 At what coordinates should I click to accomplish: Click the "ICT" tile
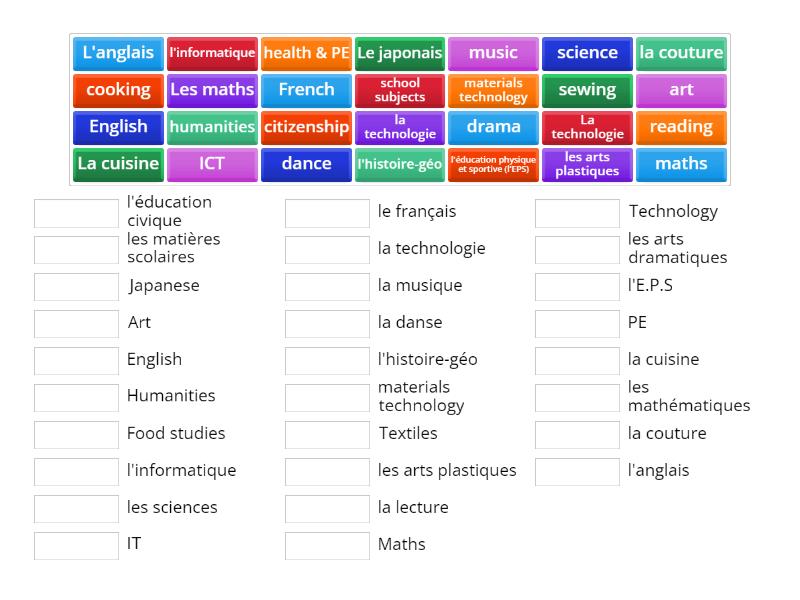coord(212,164)
